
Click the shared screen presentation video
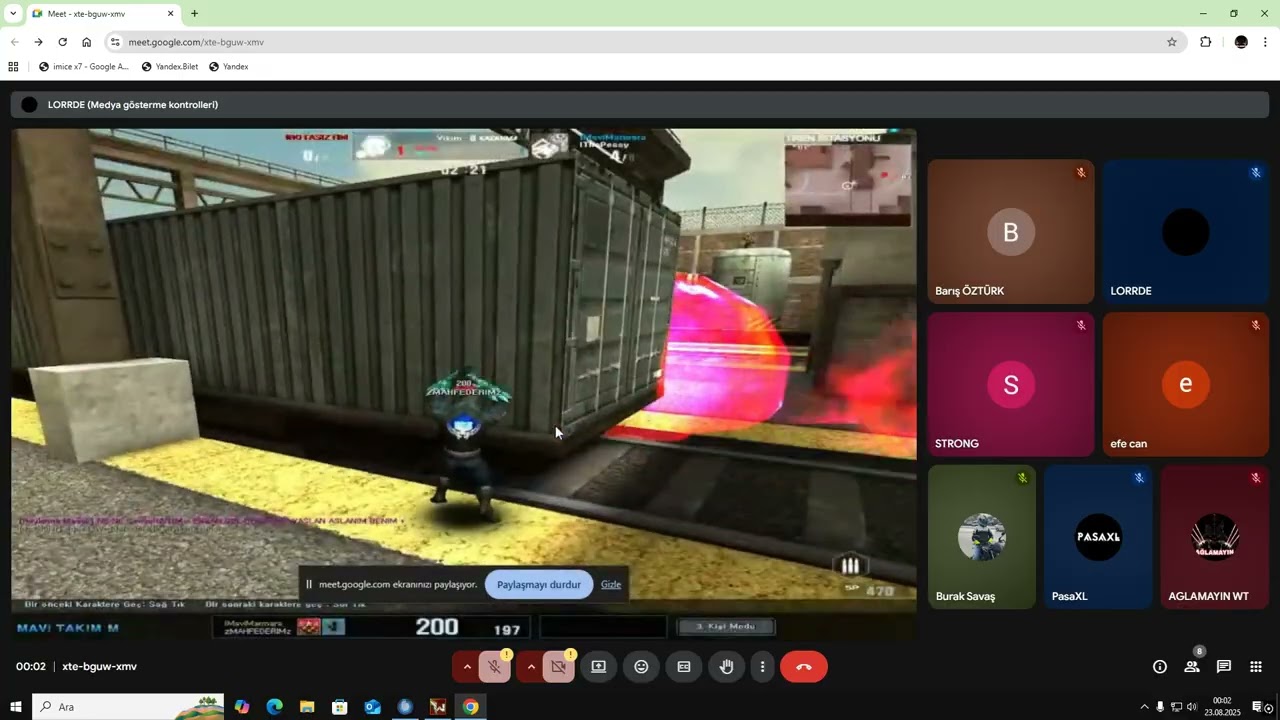[464, 384]
